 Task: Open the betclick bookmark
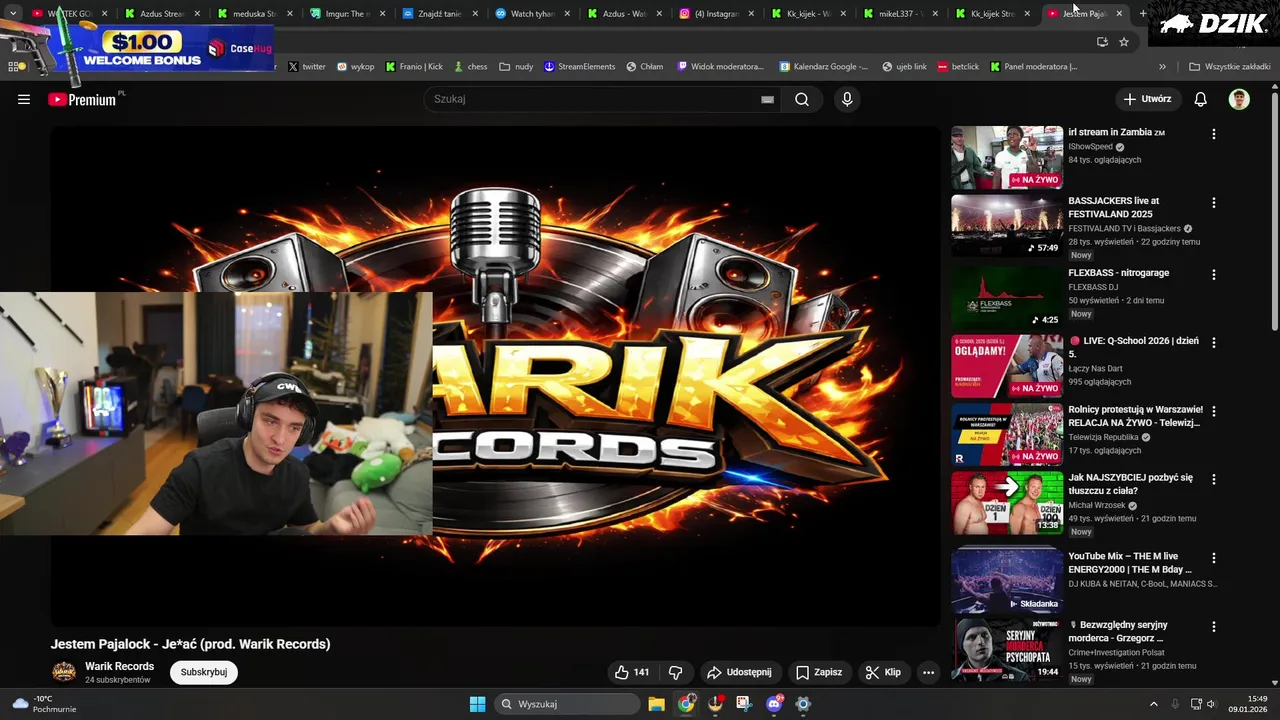click(x=958, y=67)
